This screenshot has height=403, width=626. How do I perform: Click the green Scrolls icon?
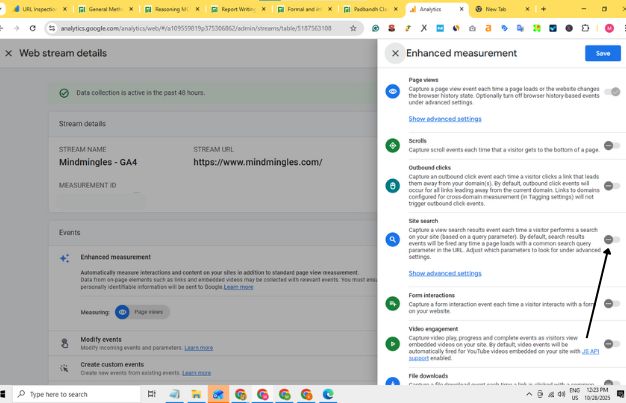point(393,145)
